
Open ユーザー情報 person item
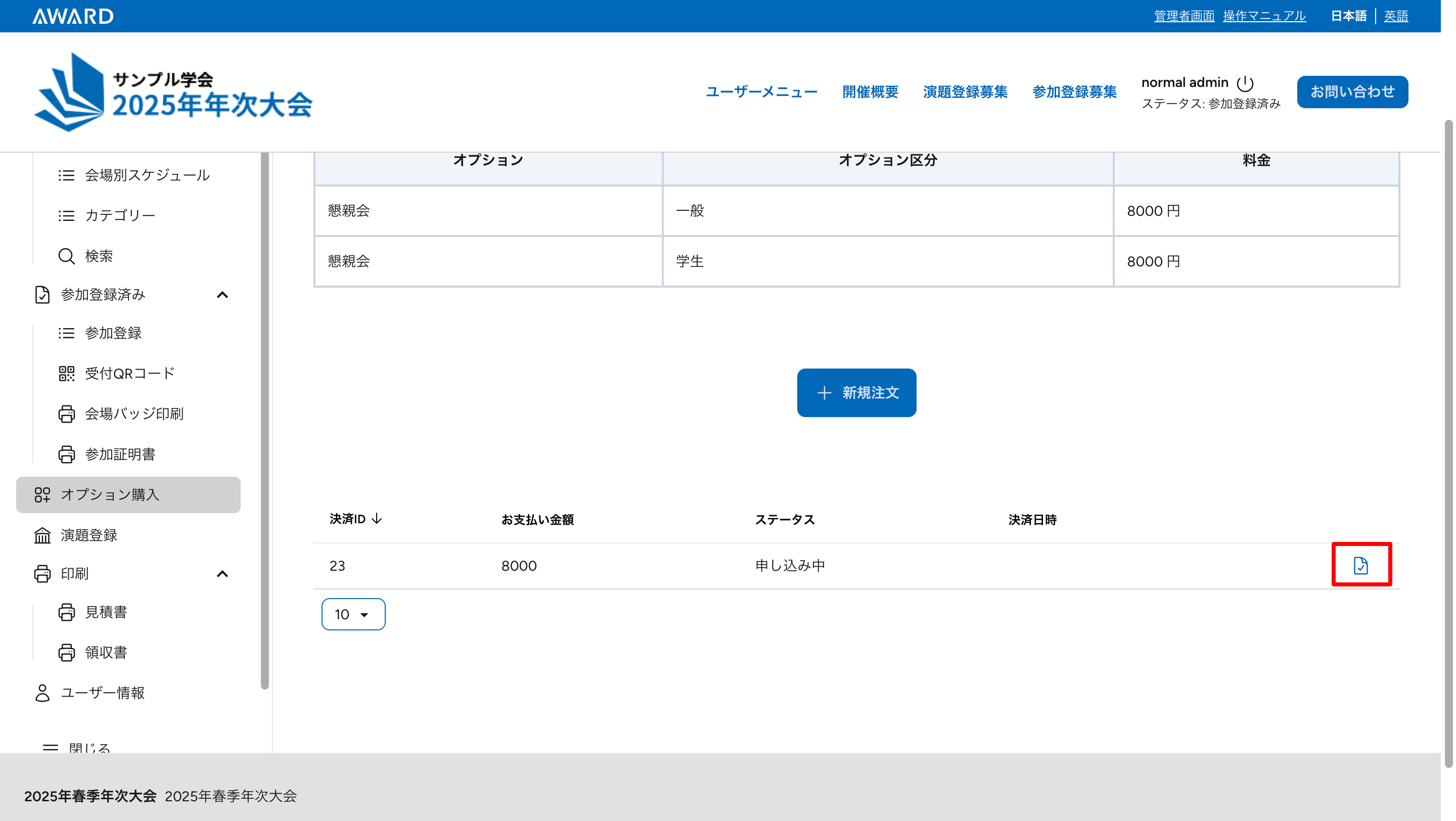[x=102, y=693]
